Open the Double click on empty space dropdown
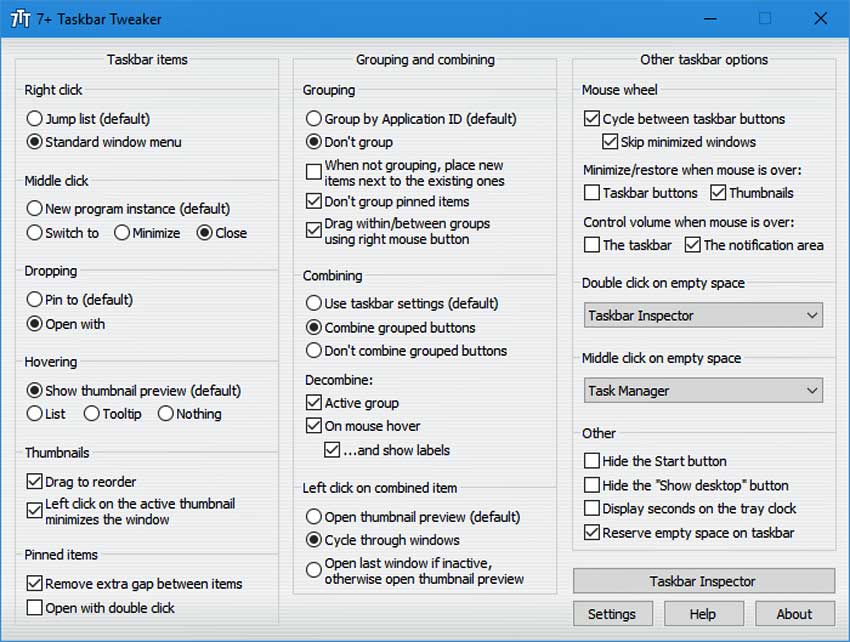Screen dimensions: 850x642 703,316
